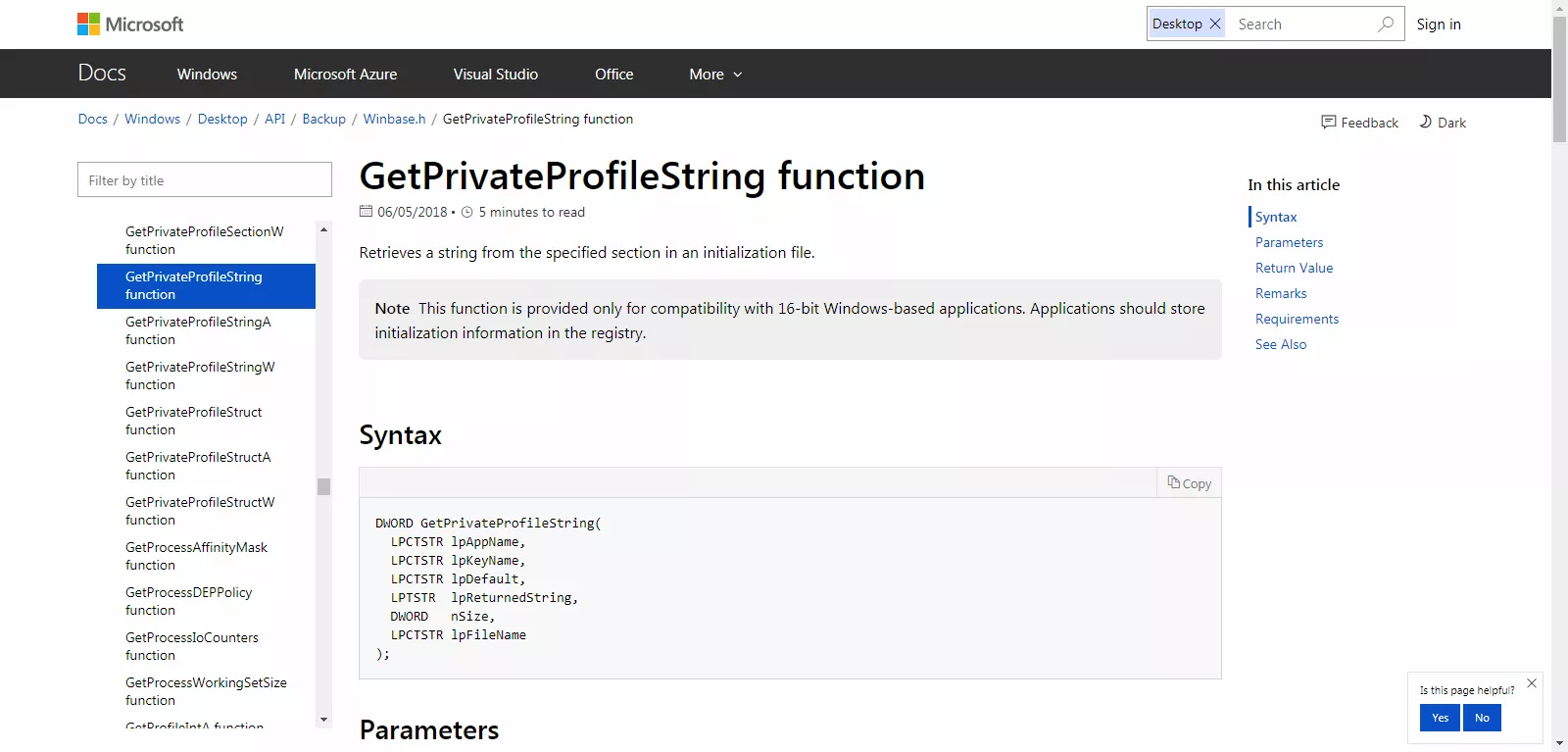Open the Microsoft Azure navigation item

pos(345,75)
